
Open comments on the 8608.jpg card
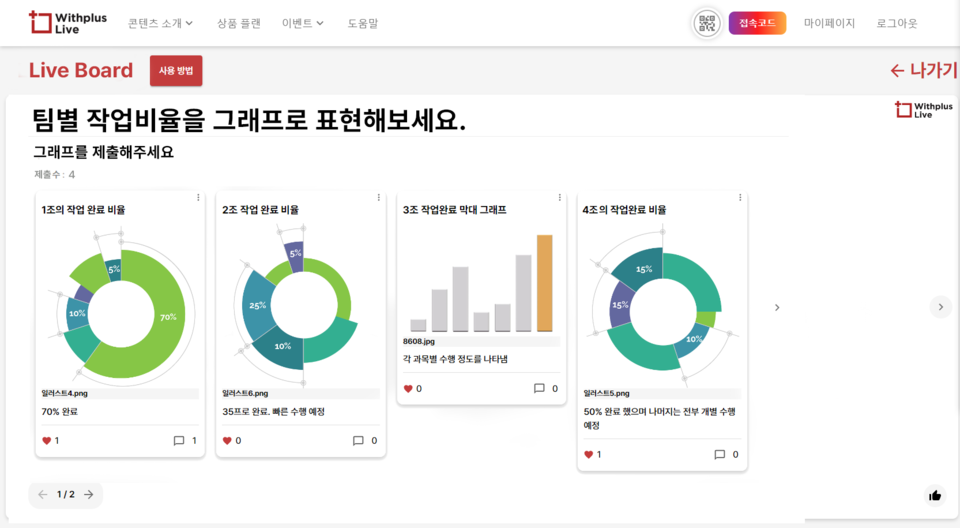pos(539,388)
